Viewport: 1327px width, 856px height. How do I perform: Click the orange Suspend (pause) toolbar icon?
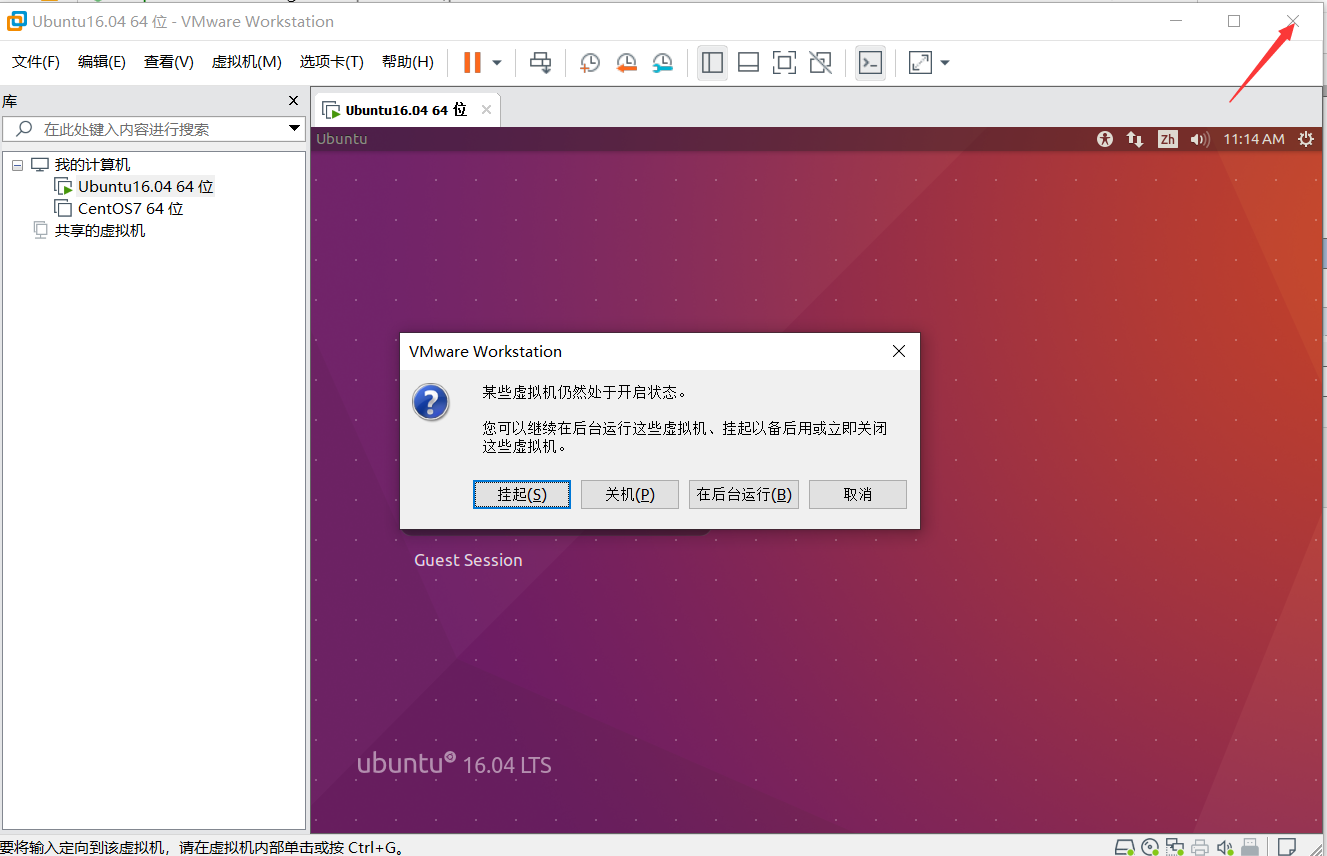pos(472,63)
